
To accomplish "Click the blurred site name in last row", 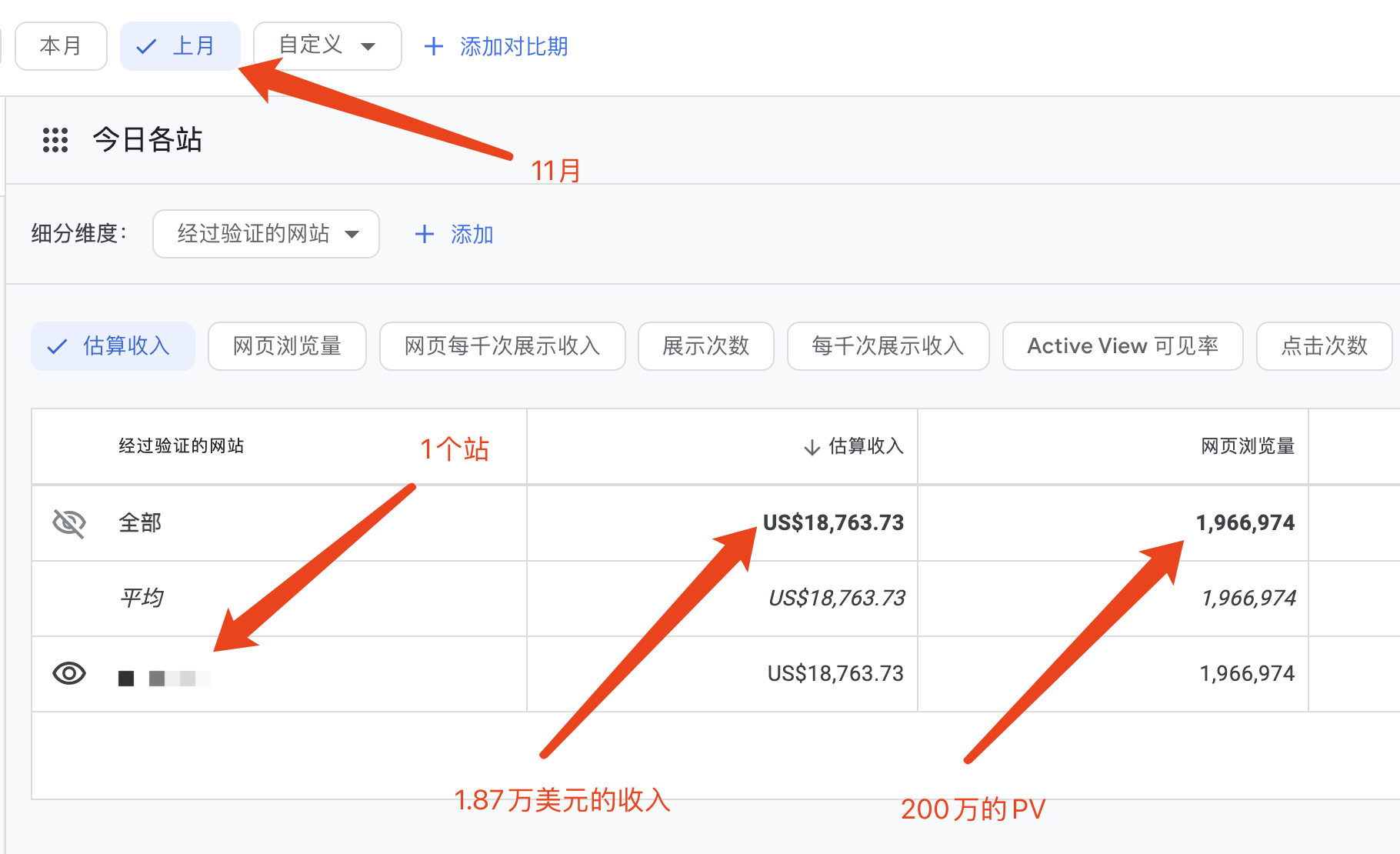I will point(165,678).
